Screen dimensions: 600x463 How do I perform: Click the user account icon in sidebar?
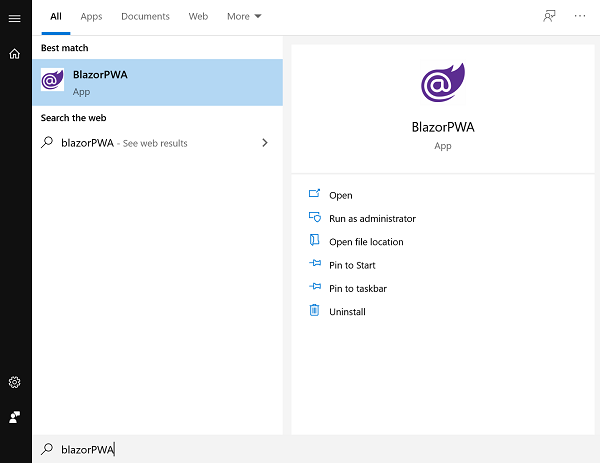[x=15, y=417]
